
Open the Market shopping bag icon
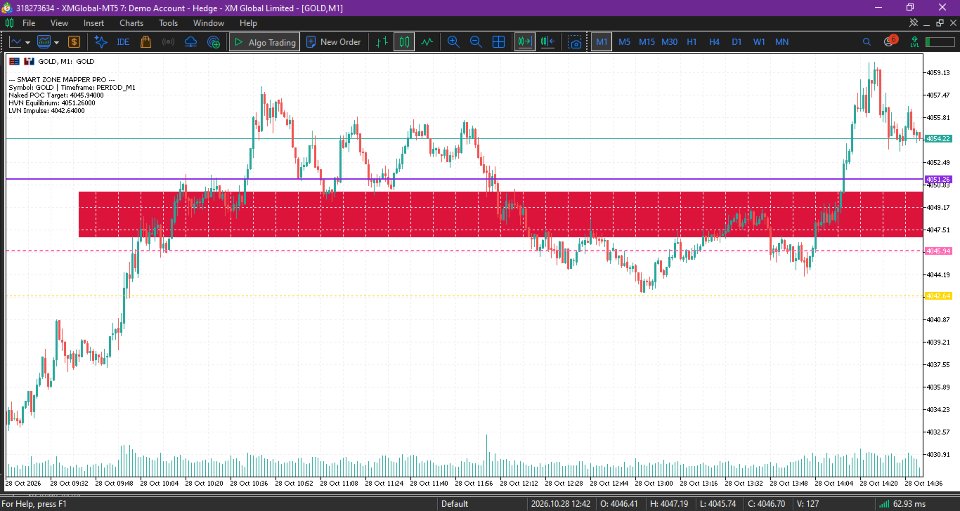pos(146,42)
